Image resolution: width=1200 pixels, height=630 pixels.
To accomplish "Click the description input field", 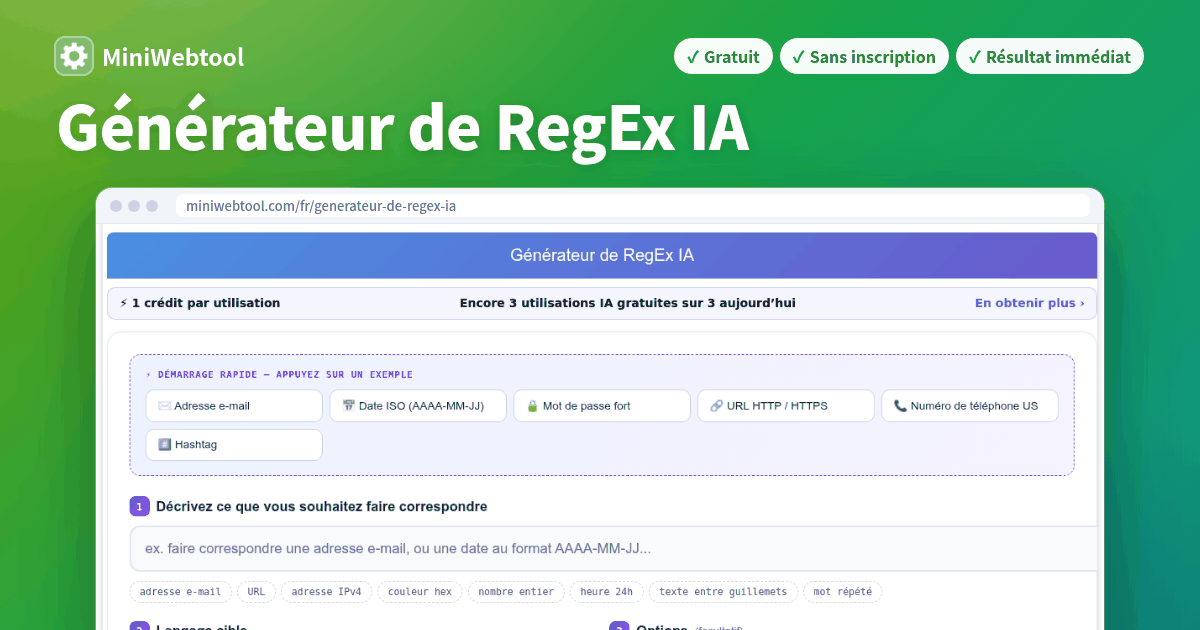I will 614,549.
